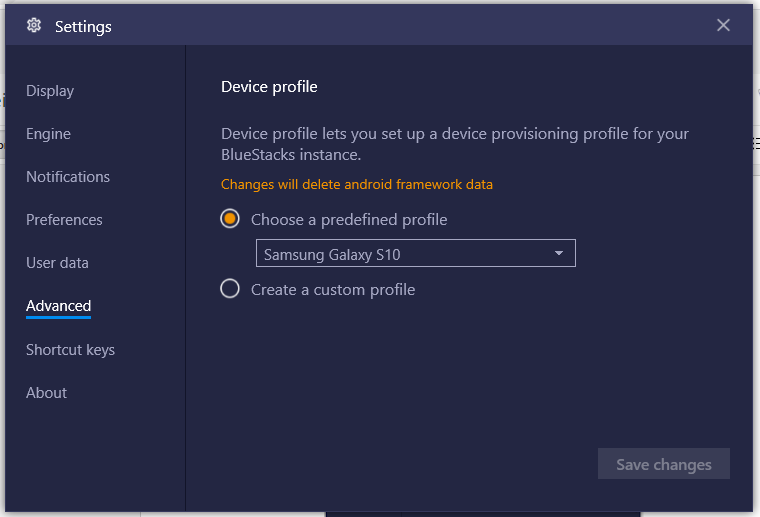Open the Samsung Galaxy S10 profile combo box

click(x=405, y=254)
